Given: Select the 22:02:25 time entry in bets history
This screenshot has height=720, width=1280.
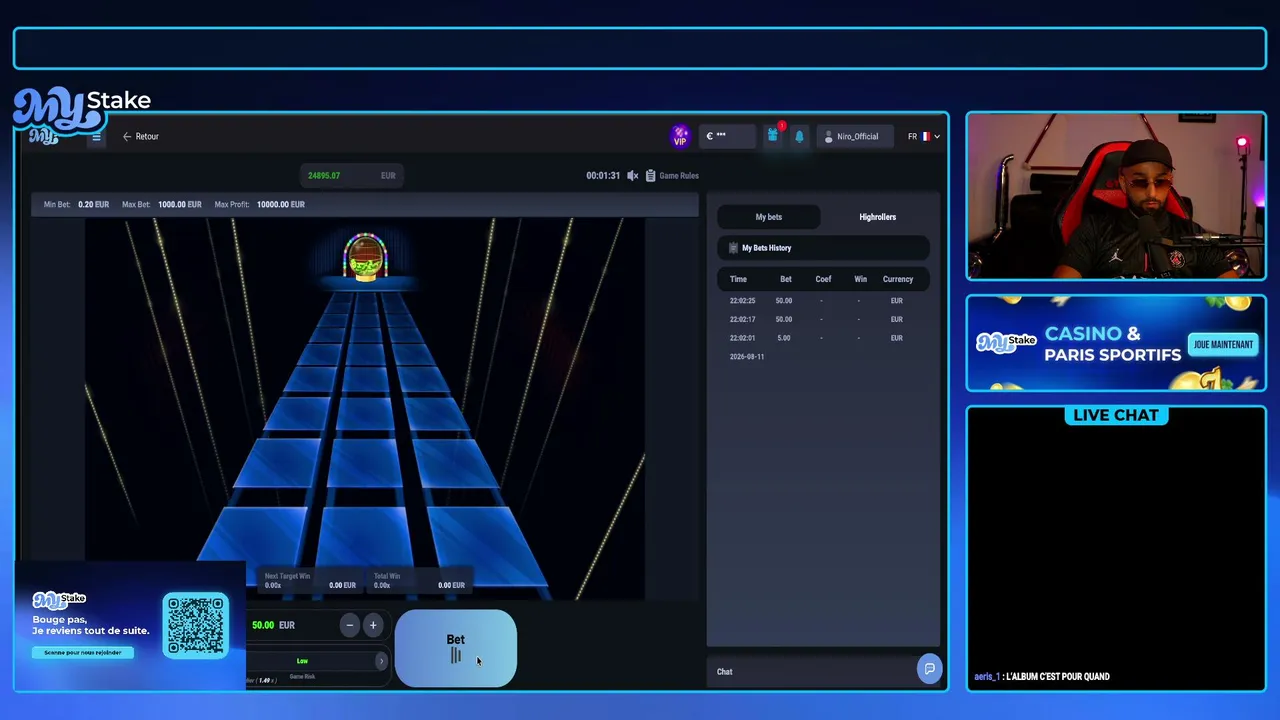Looking at the screenshot, I should (x=742, y=300).
